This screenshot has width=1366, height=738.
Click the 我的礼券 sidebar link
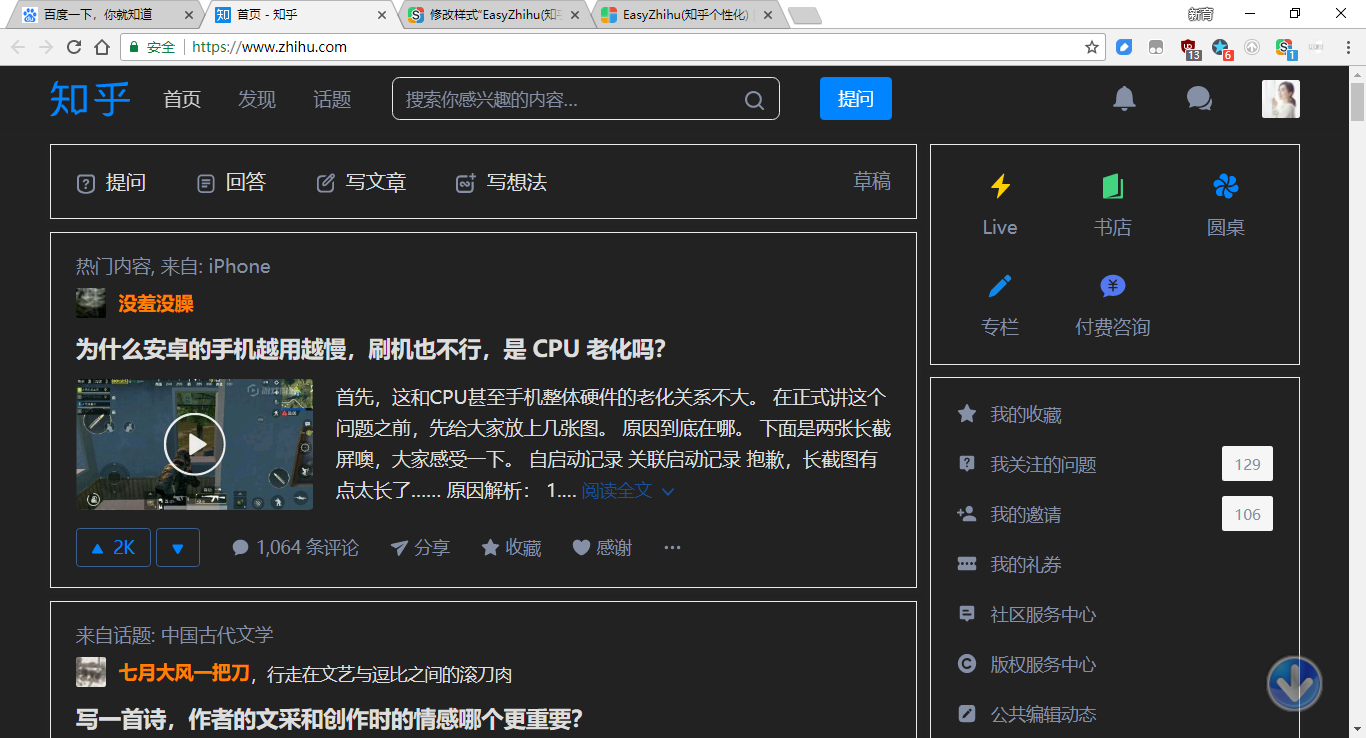(1026, 564)
